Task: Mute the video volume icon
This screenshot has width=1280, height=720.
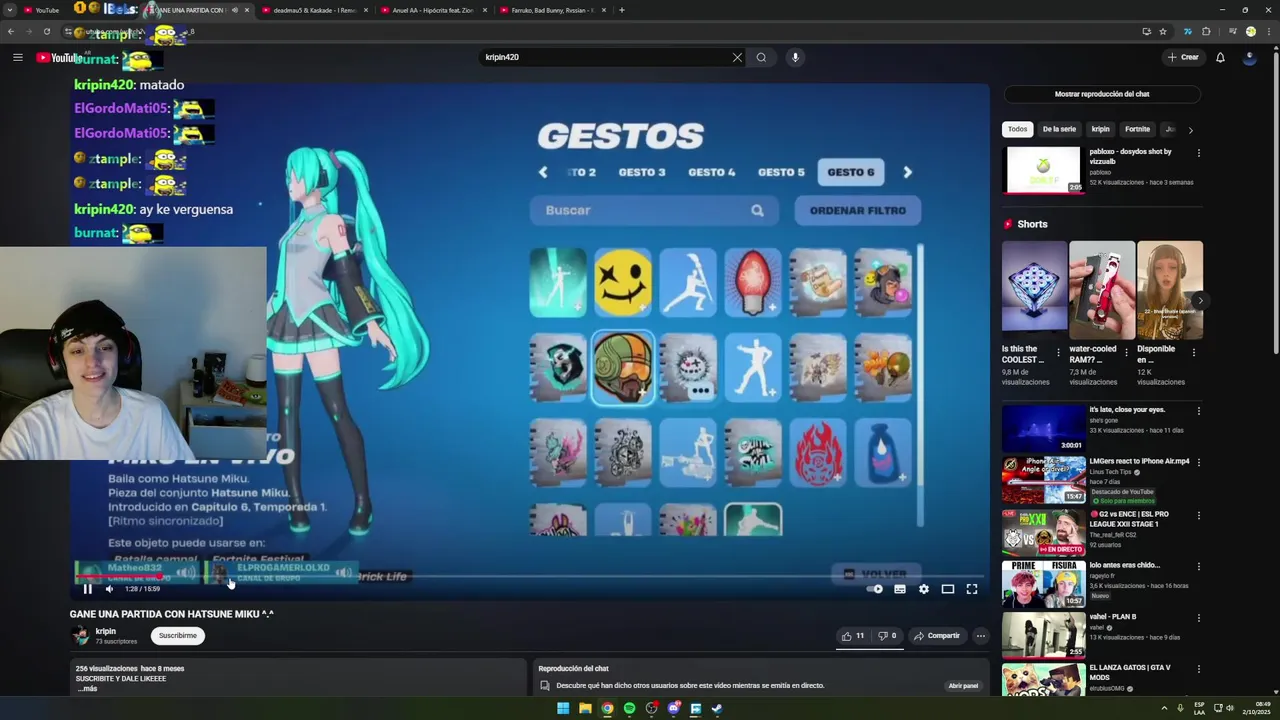Action: 109,589
